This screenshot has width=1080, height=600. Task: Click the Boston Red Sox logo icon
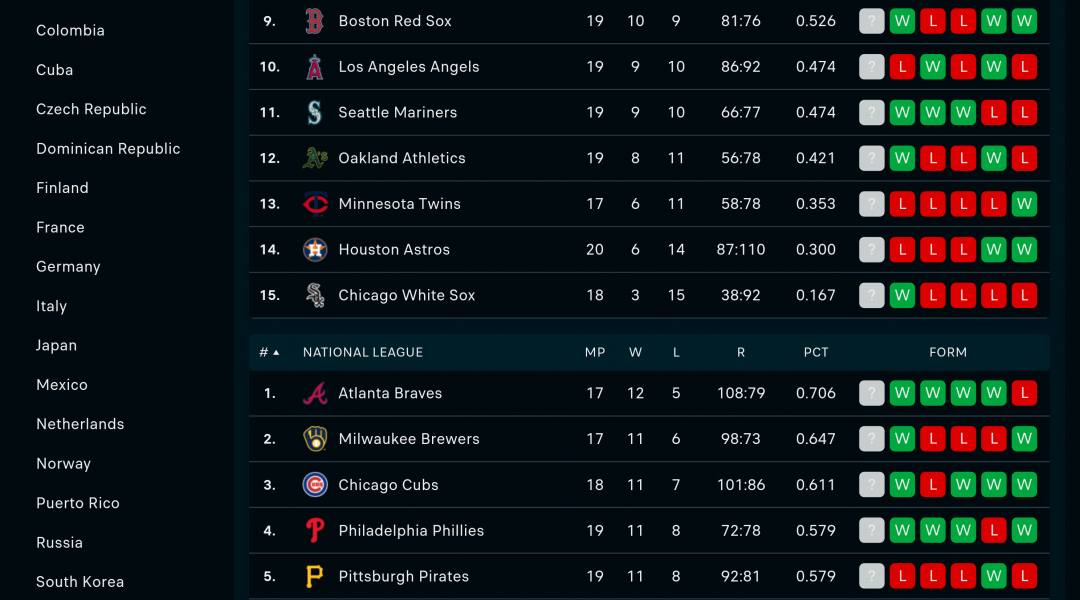(x=315, y=21)
